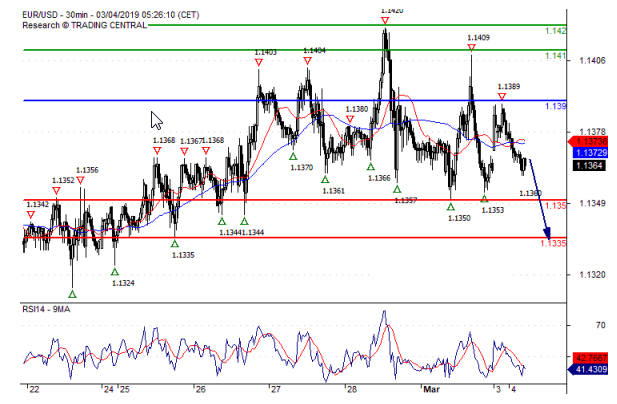This screenshot has height=404, width=617.
Task: Click the red peak marker at 1.1420
Action: (385, 21)
